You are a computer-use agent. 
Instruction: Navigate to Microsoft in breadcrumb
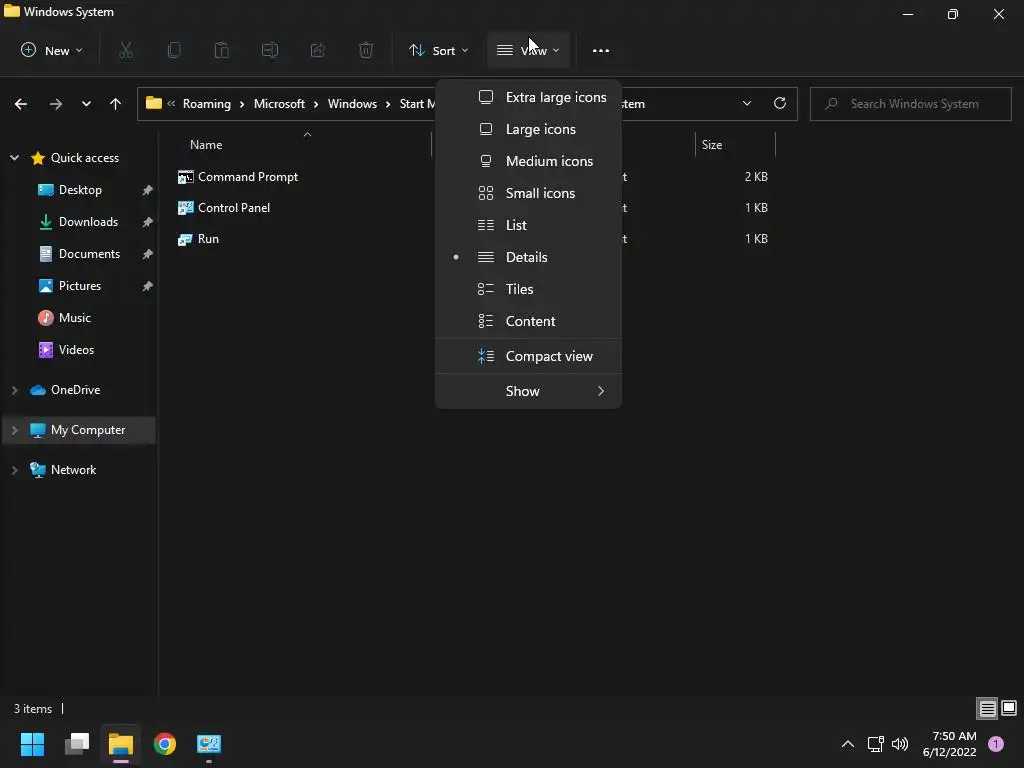280,104
